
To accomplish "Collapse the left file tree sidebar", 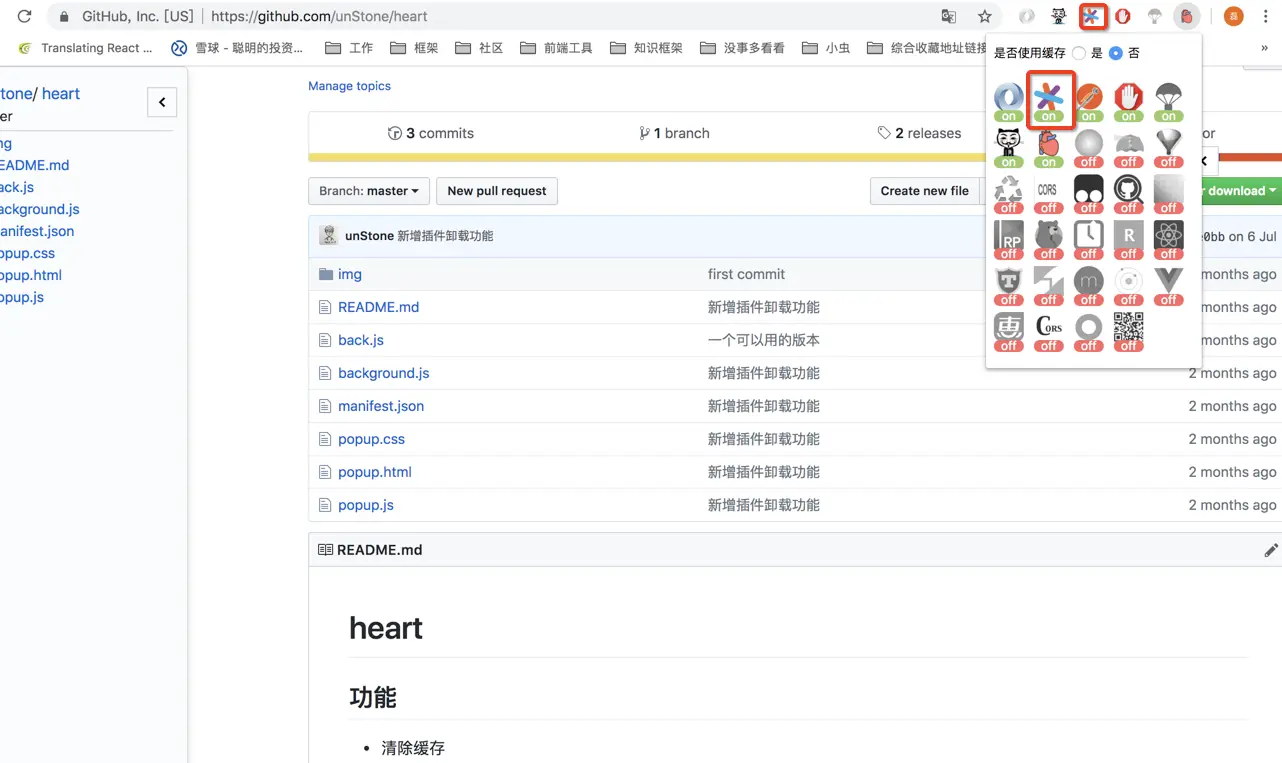I will click(162, 102).
